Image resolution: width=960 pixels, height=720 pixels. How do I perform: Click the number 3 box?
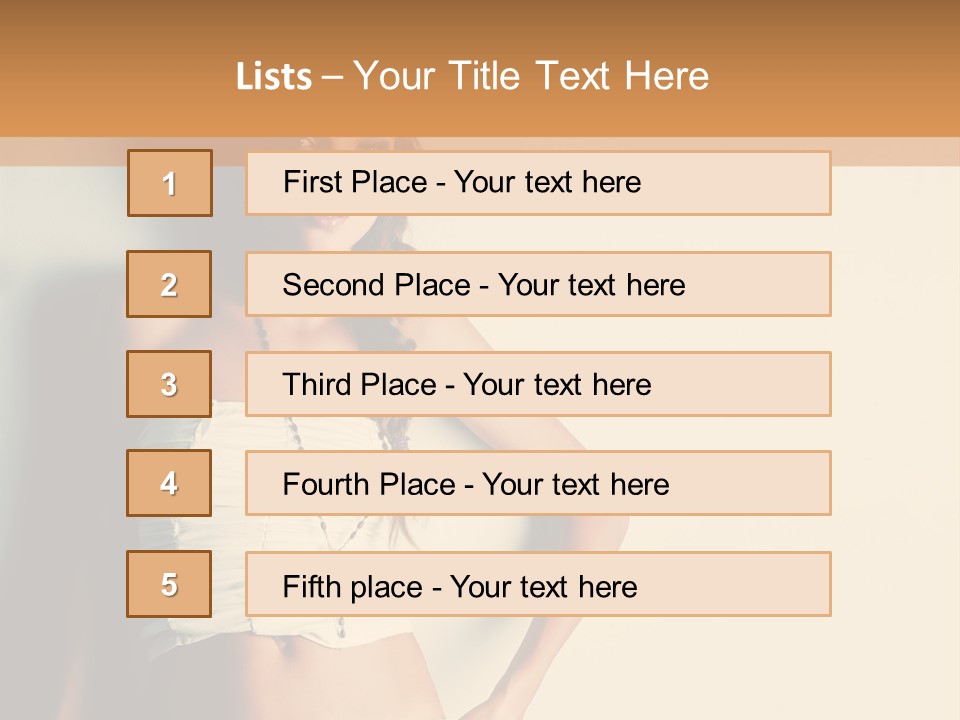(x=169, y=384)
